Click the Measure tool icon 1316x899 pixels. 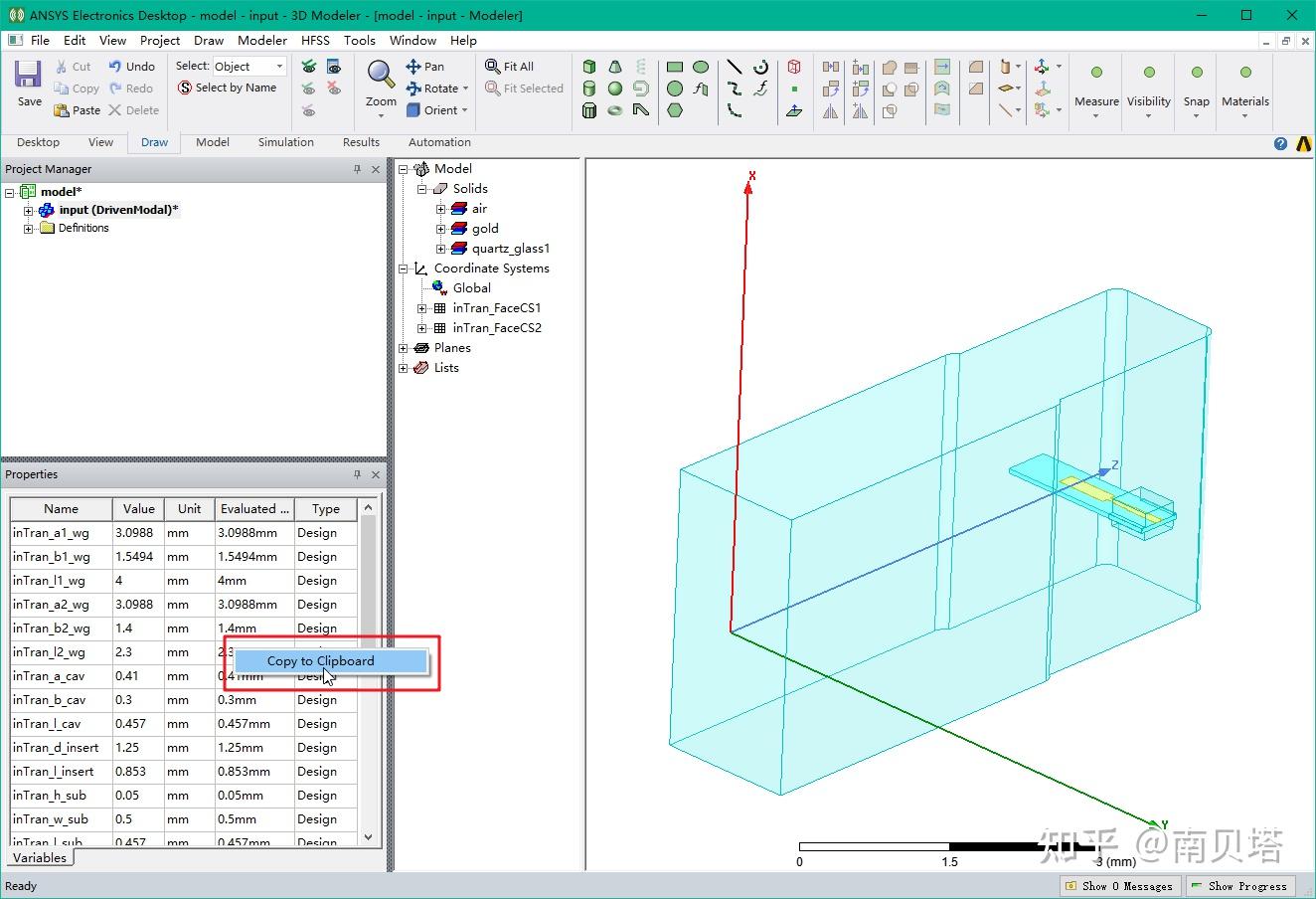(x=1096, y=73)
